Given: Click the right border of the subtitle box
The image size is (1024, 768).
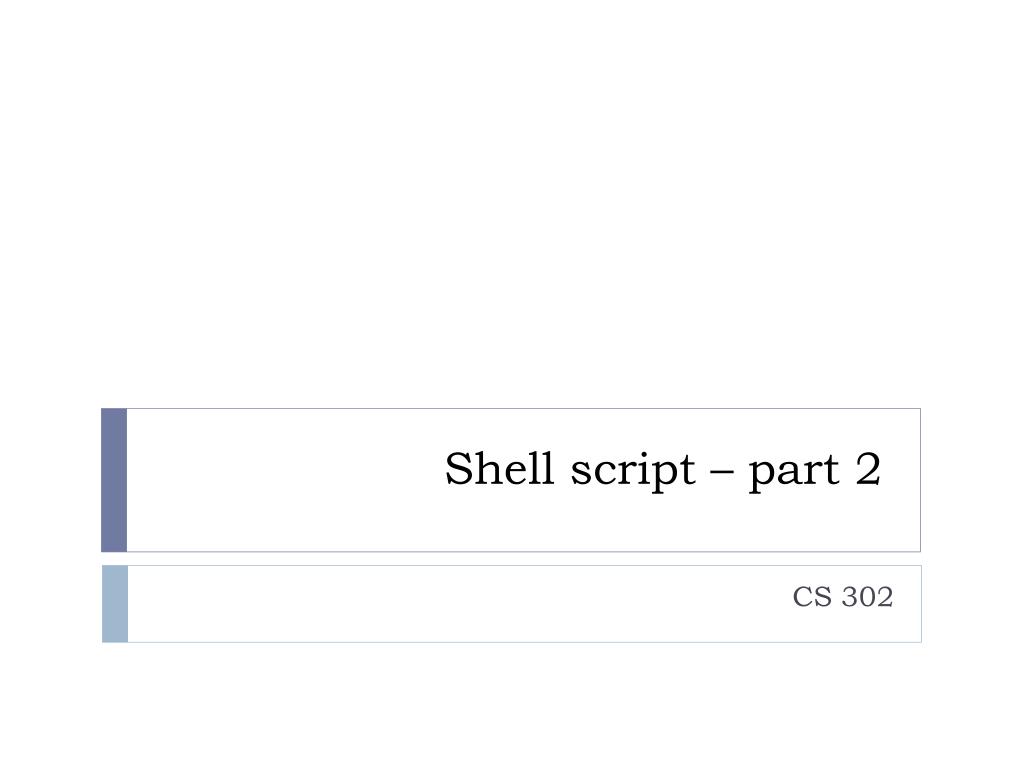Looking at the screenshot, I should (x=921, y=604).
